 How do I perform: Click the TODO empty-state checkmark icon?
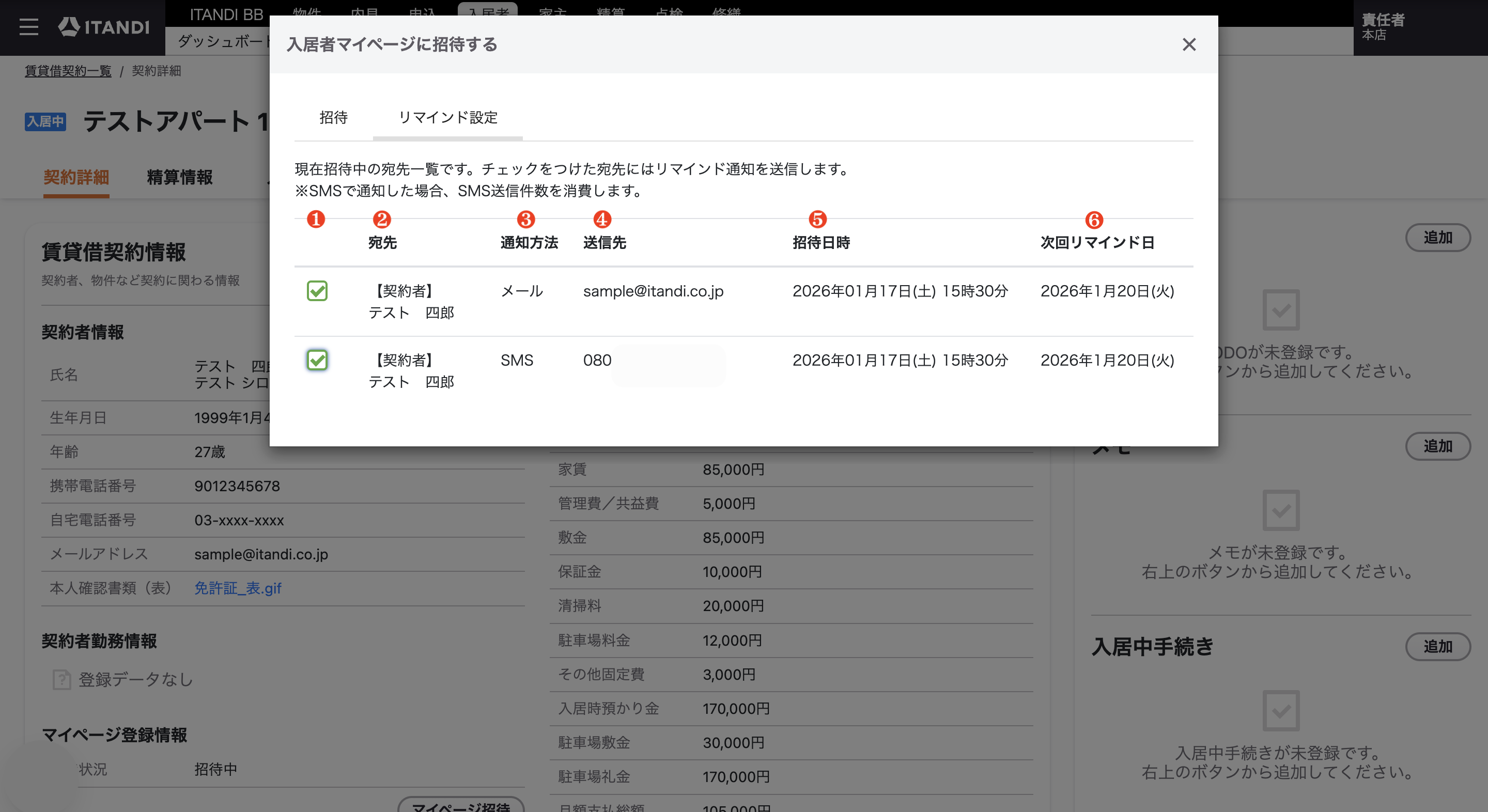[x=1281, y=310]
